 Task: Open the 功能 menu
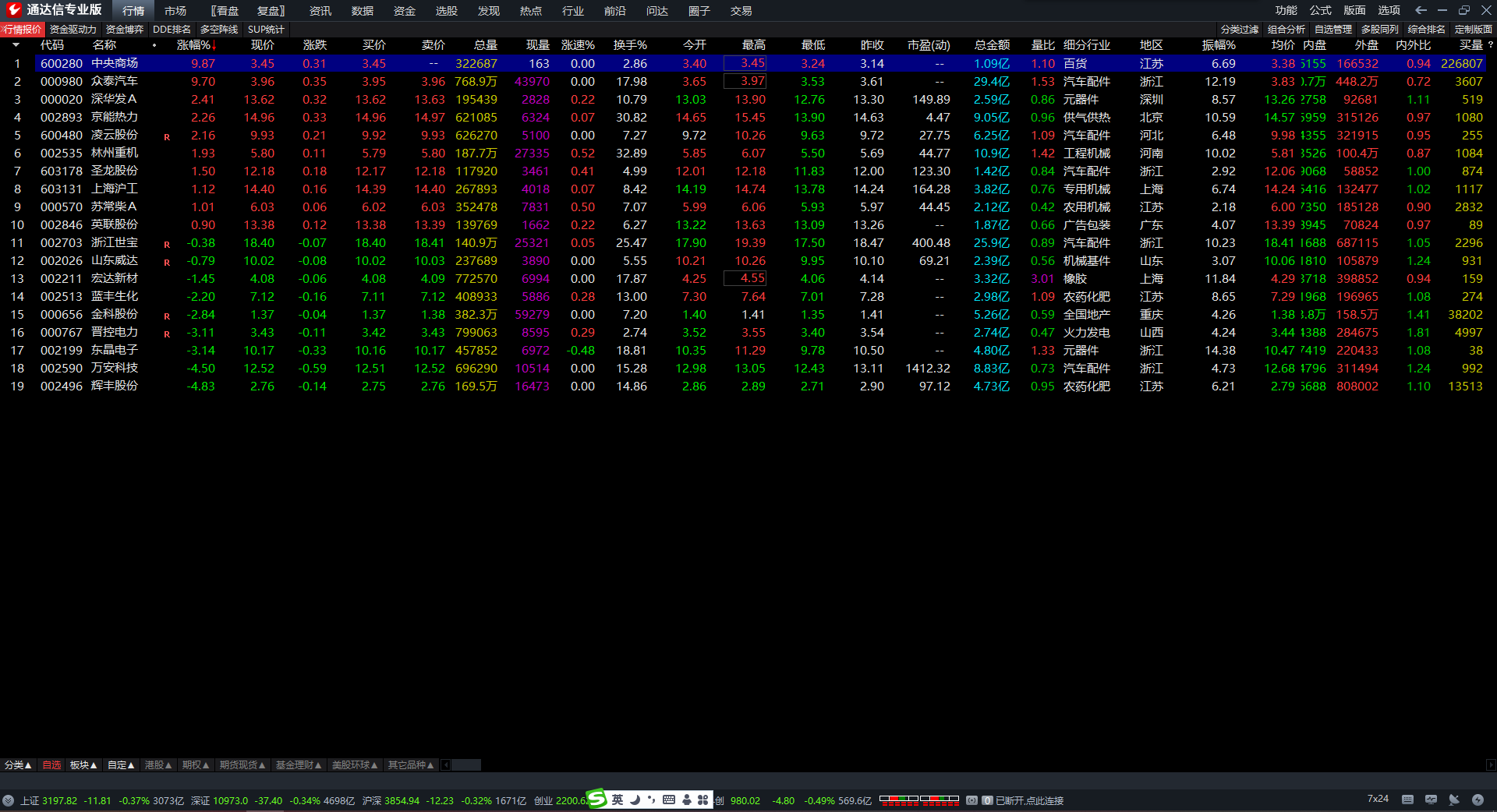[1286, 10]
